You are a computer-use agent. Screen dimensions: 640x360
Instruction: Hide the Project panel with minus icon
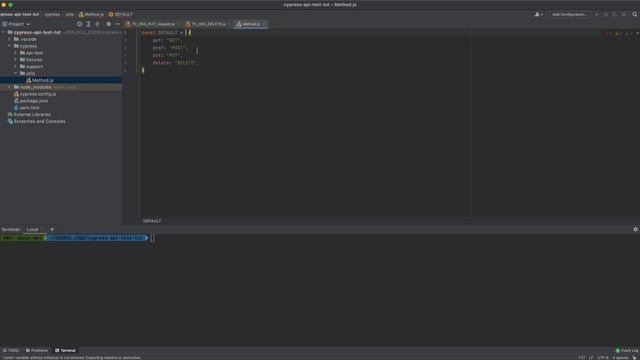[x=118, y=24]
